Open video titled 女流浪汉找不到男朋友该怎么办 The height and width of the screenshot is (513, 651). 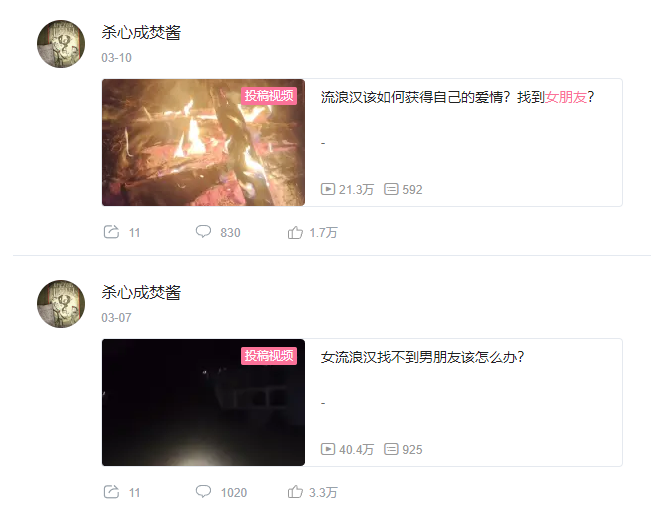(423, 357)
